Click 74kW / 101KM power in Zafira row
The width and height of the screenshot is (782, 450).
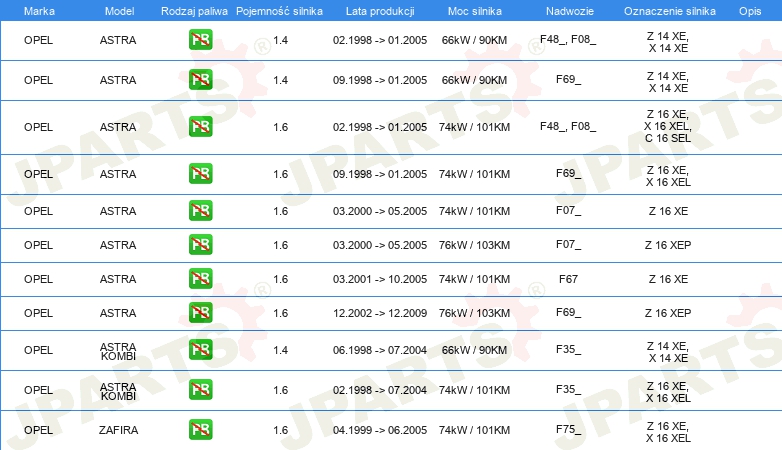(474, 430)
